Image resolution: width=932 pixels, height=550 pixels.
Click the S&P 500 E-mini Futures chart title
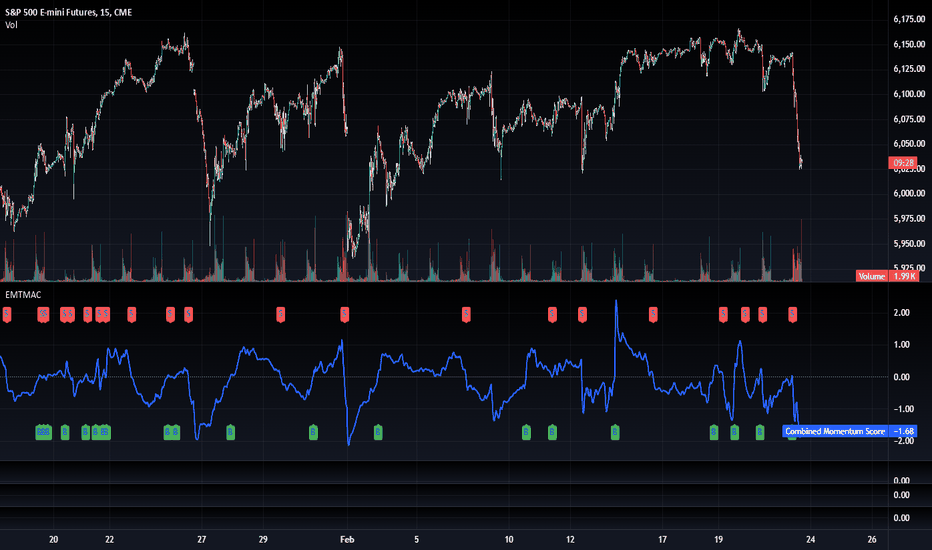[68, 12]
